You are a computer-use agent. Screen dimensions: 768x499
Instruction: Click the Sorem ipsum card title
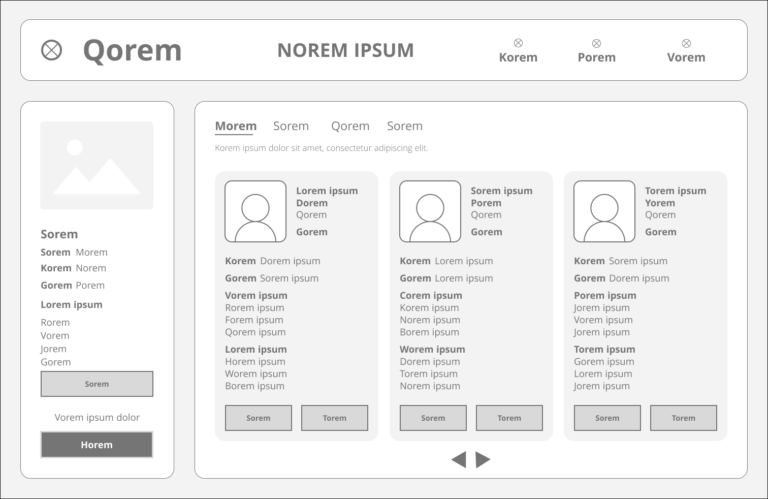point(502,190)
